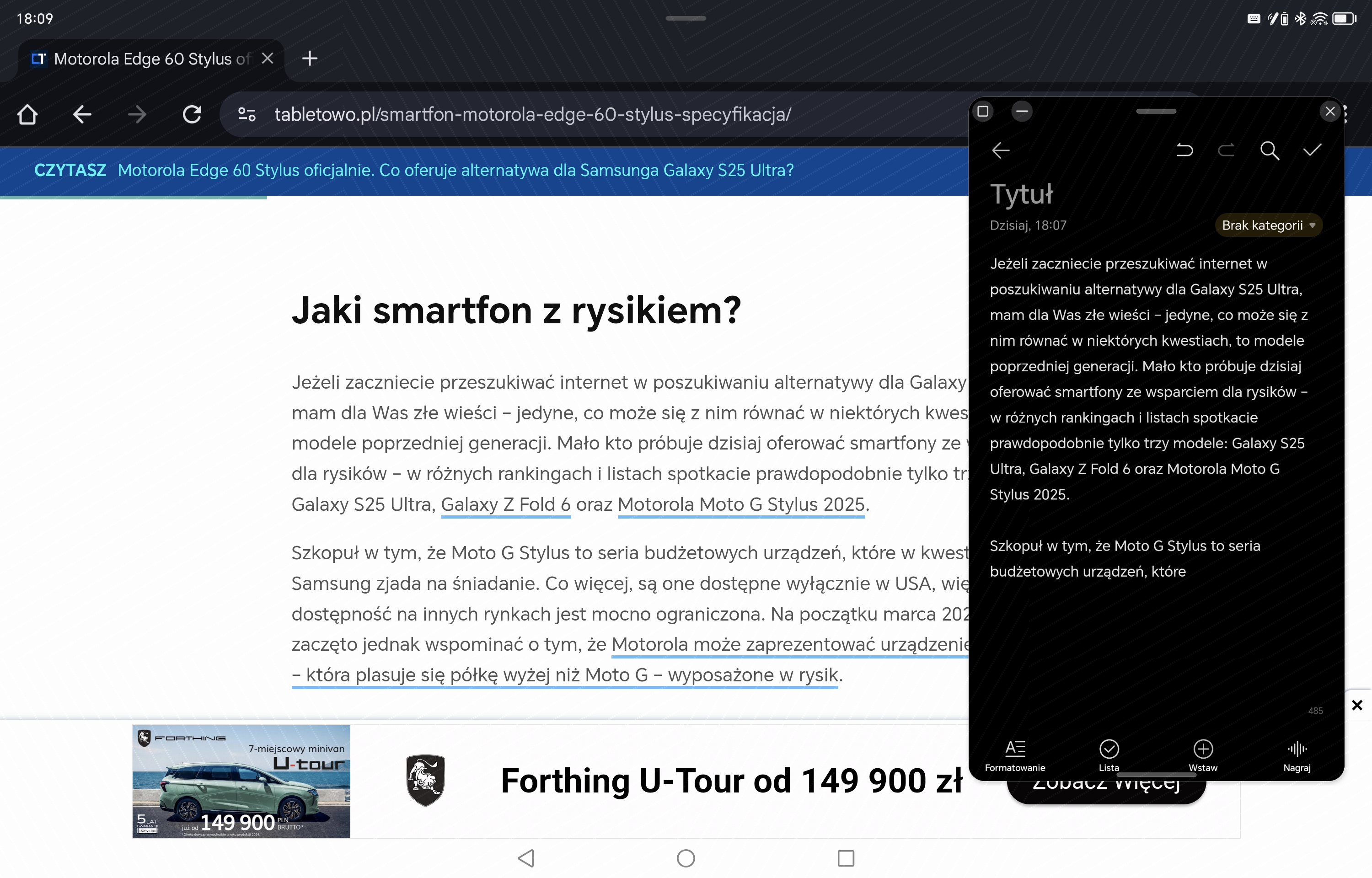The height and width of the screenshot is (878, 1372).
Task: Go back in browser history
Action: [x=82, y=115]
